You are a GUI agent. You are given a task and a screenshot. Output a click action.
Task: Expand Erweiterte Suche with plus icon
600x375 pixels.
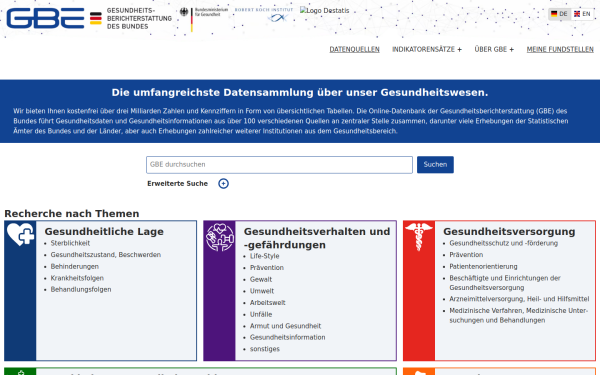pyautogui.click(x=223, y=184)
